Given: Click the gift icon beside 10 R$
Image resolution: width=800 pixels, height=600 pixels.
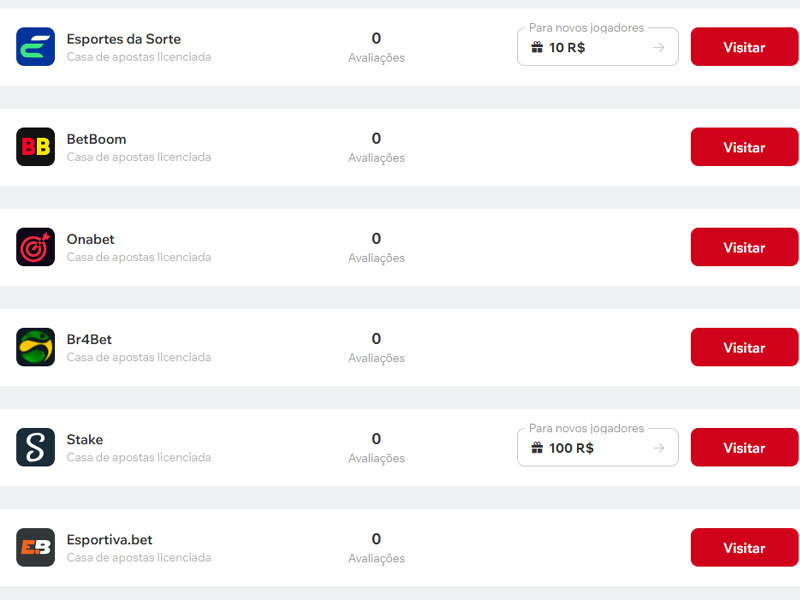Looking at the screenshot, I should click(x=537, y=47).
